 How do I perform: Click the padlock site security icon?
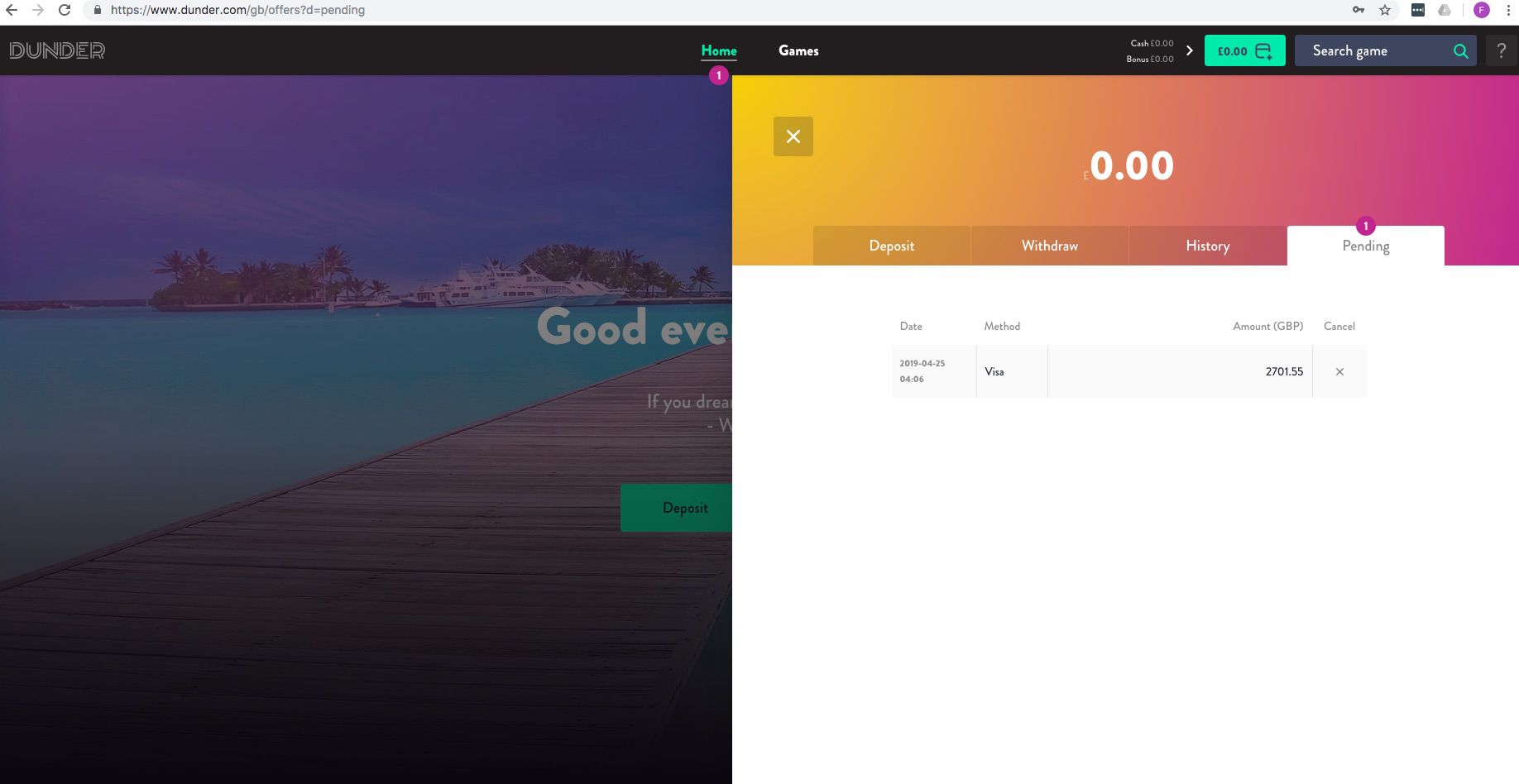coord(97,10)
